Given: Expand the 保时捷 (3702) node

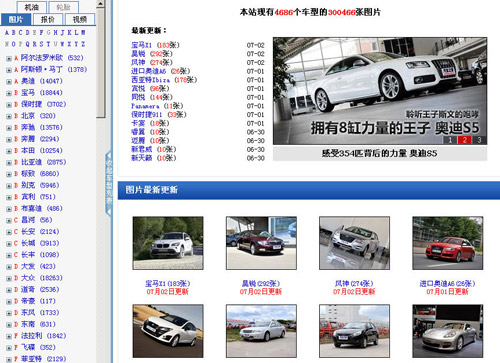Looking at the screenshot, I should [x=9, y=105].
